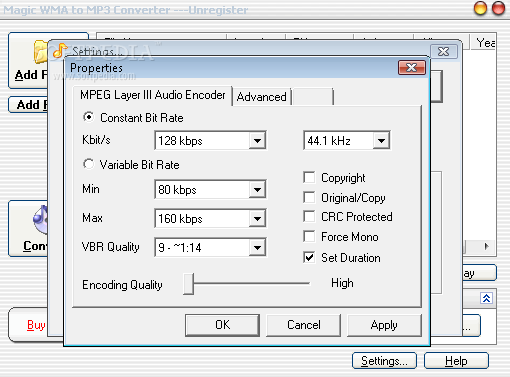Image resolution: width=510 pixels, height=377 pixels.
Task: Click the Add folder icon button
Action: [x=29, y=61]
